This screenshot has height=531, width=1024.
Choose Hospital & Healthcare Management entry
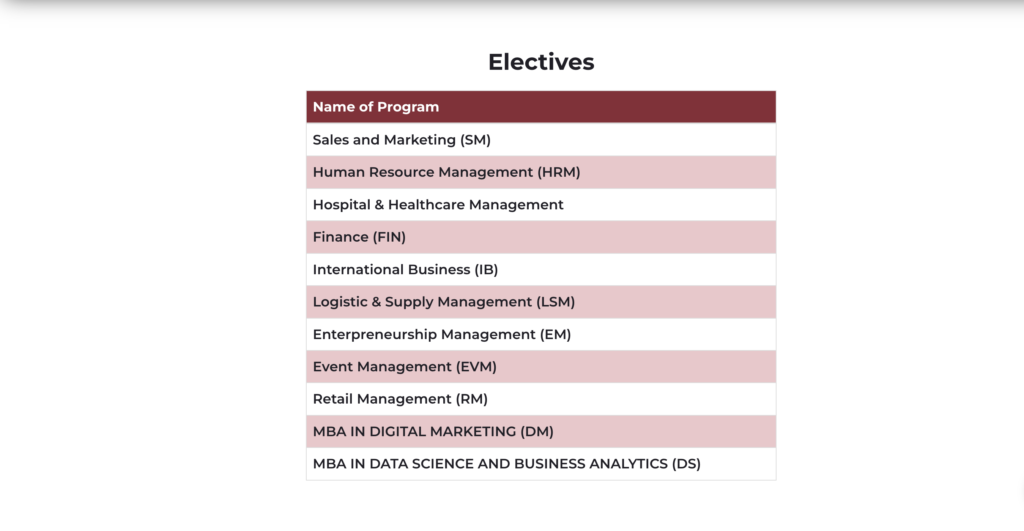click(438, 205)
